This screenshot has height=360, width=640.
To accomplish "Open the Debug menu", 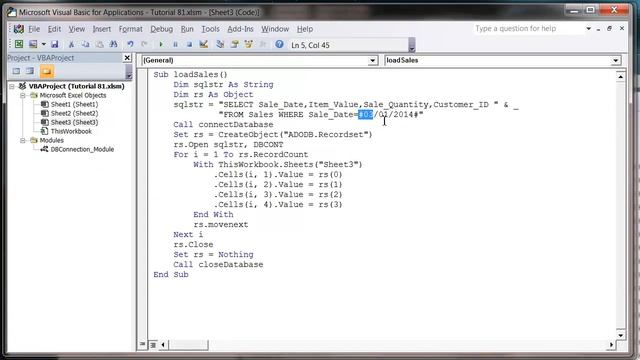I will 161,29.
